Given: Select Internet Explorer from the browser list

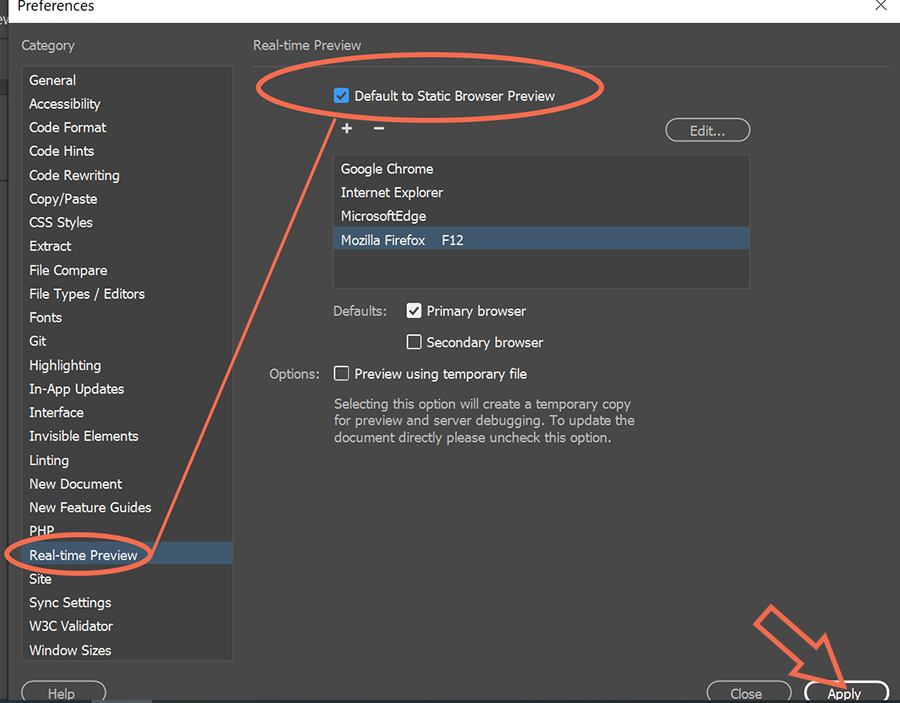Looking at the screenshot, I should (392, 192).
